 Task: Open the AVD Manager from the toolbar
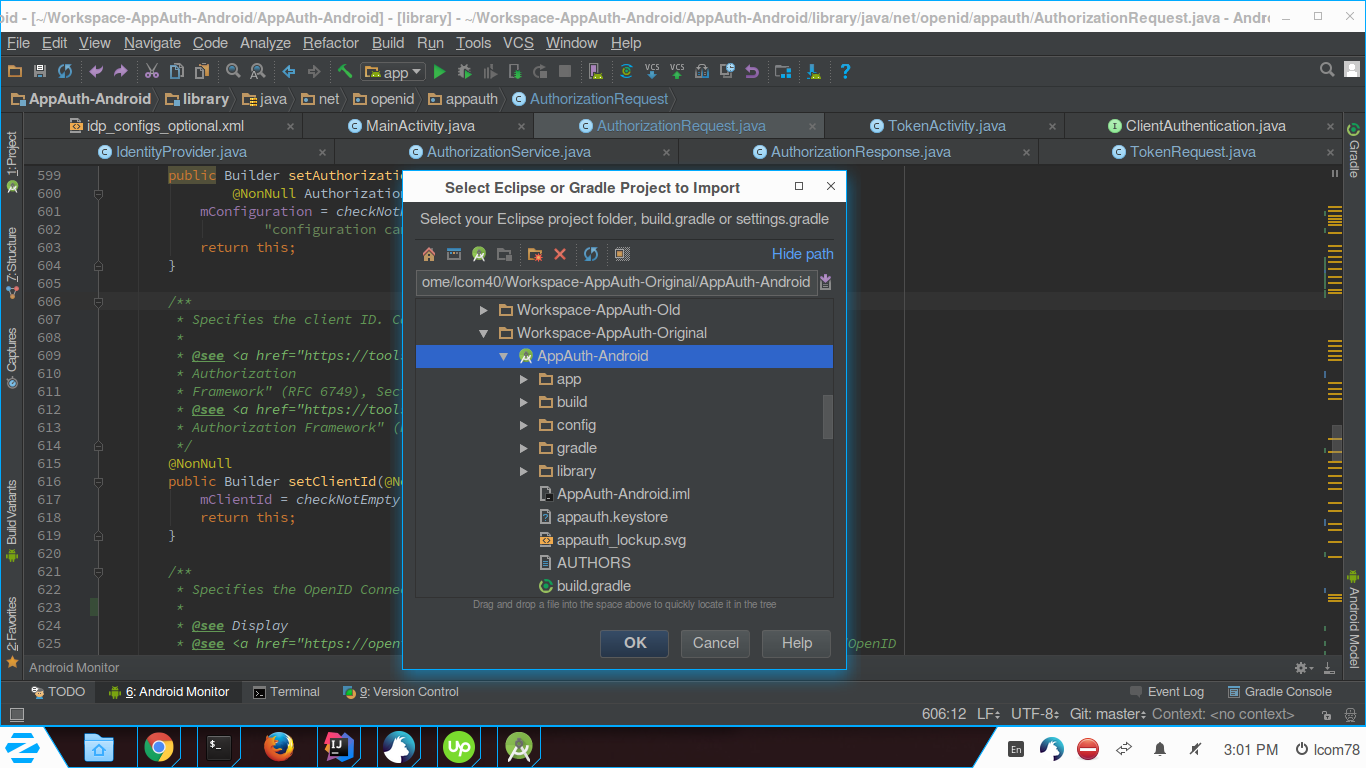coord(594,71)
